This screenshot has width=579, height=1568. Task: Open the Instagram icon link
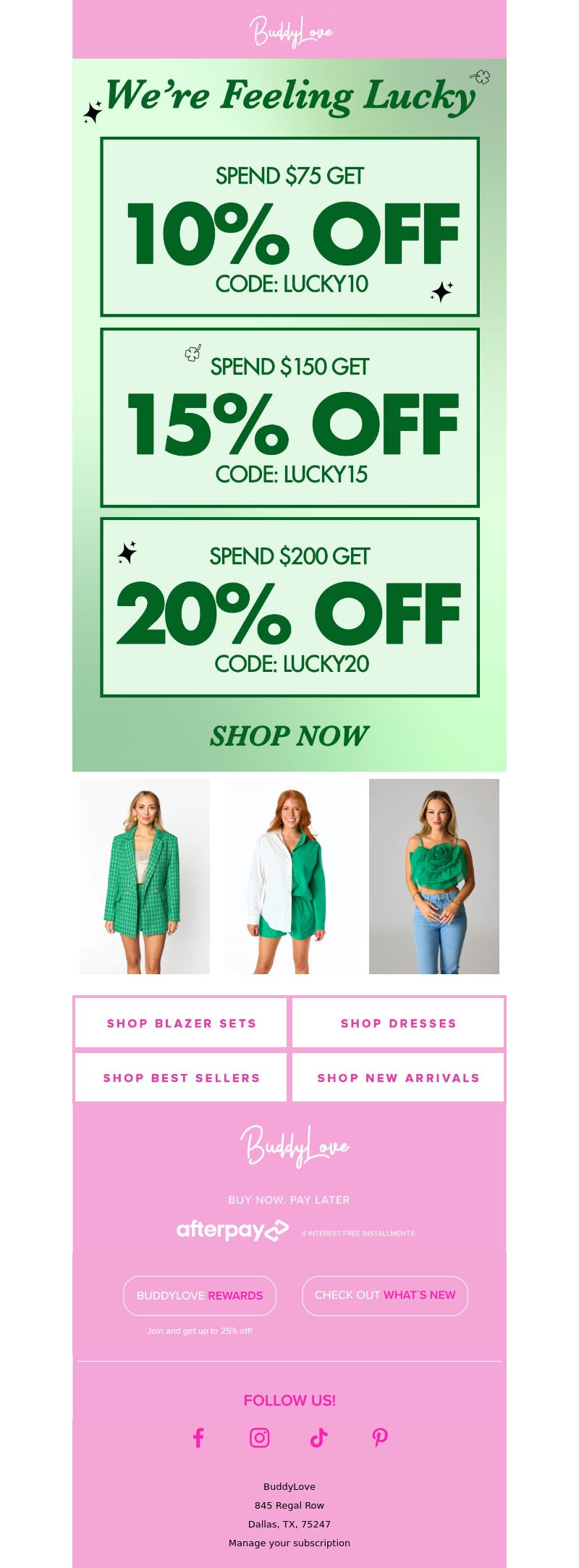[x=259, y=1438]
